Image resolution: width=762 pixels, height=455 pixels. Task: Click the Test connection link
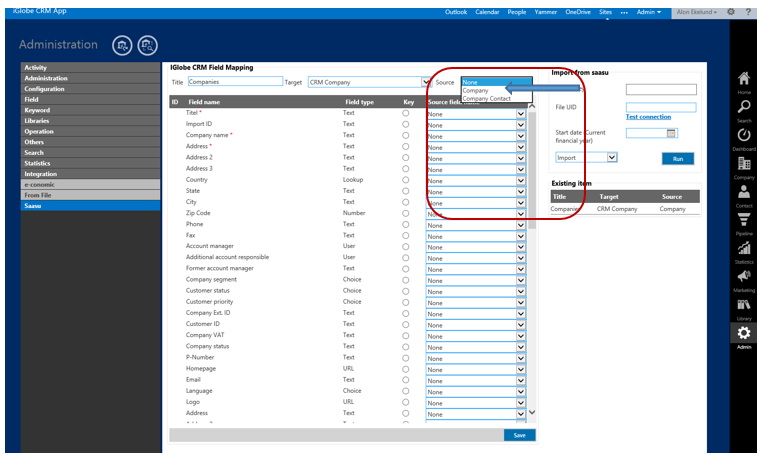point(648,117)
